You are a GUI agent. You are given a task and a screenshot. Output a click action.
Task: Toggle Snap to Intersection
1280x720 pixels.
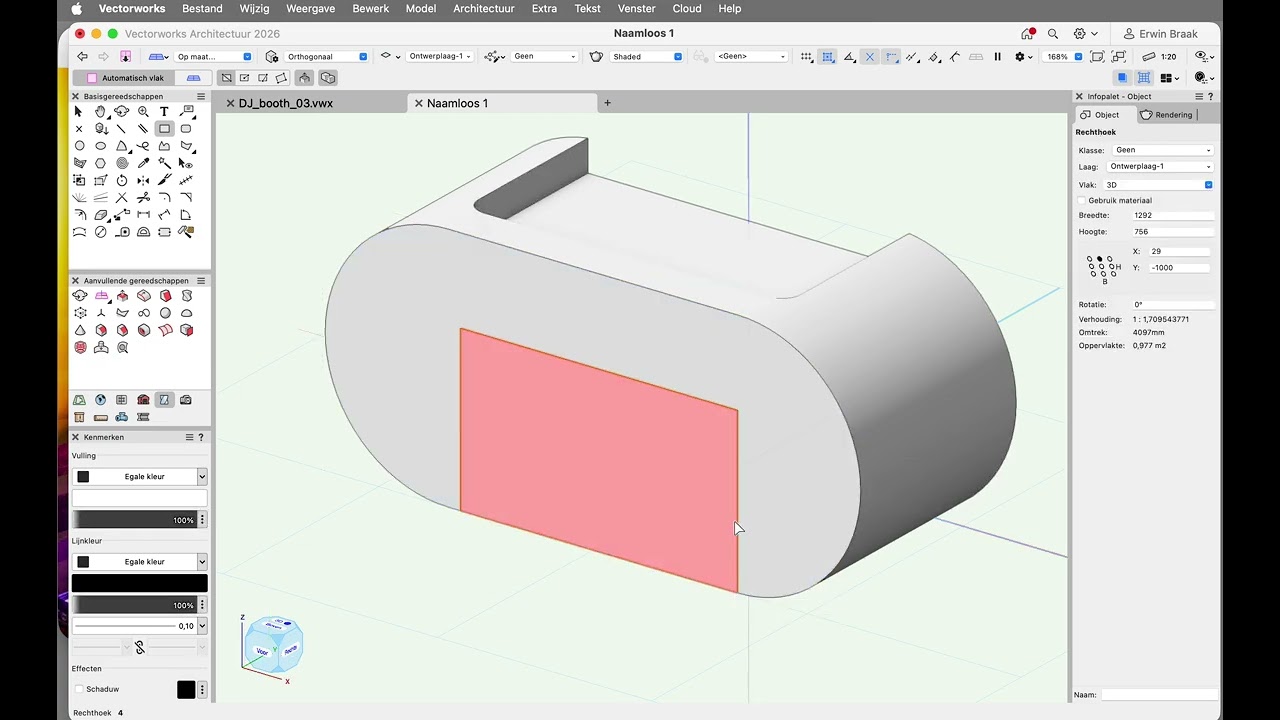coord(870,57)
